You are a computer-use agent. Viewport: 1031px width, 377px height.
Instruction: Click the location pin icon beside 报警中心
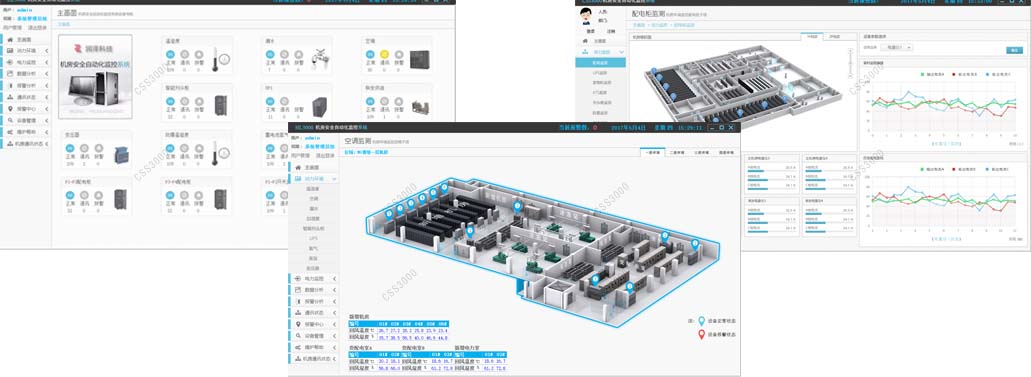10,109
